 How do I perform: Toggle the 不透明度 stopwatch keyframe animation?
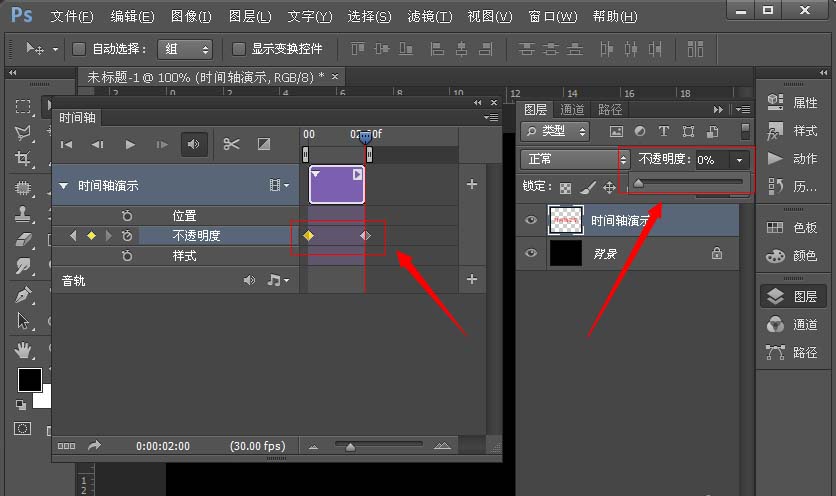[x=127, y=236]
